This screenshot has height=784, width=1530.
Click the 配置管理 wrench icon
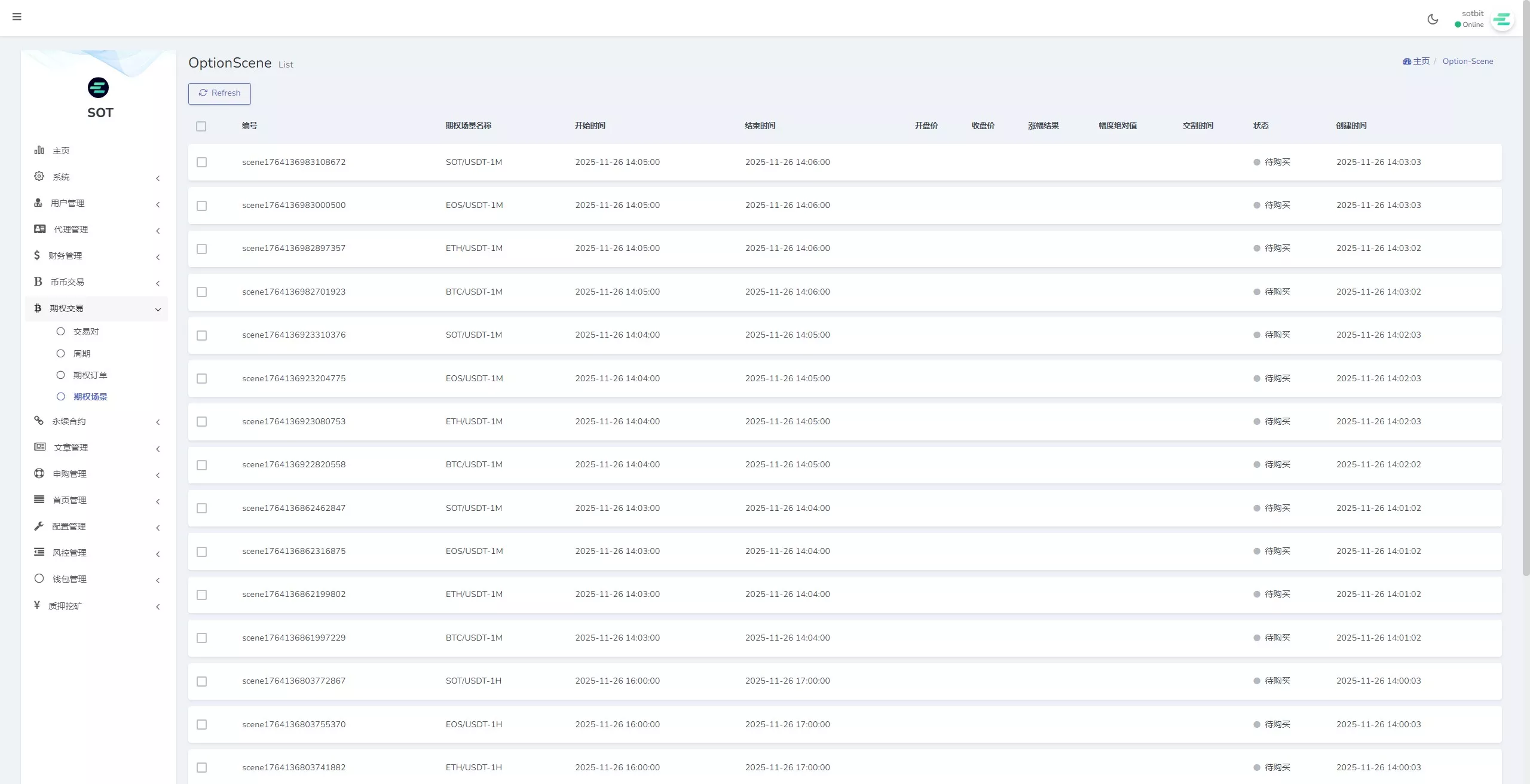[39, 526]
